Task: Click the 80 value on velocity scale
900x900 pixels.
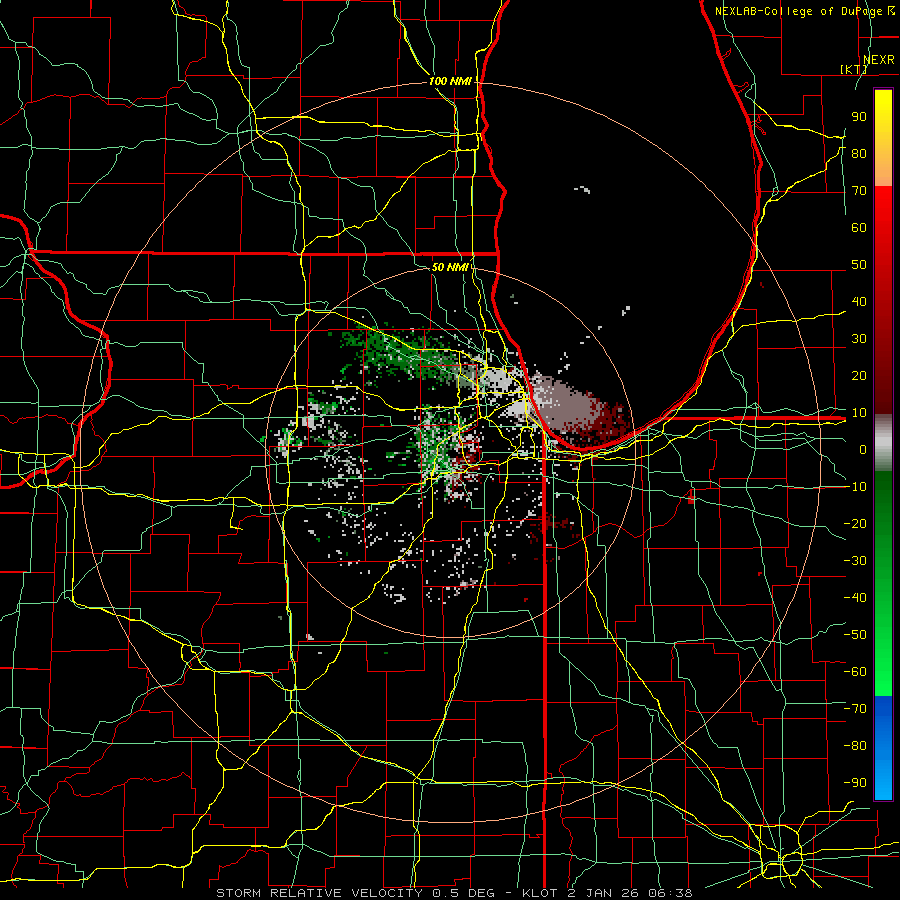Action: 859,154
